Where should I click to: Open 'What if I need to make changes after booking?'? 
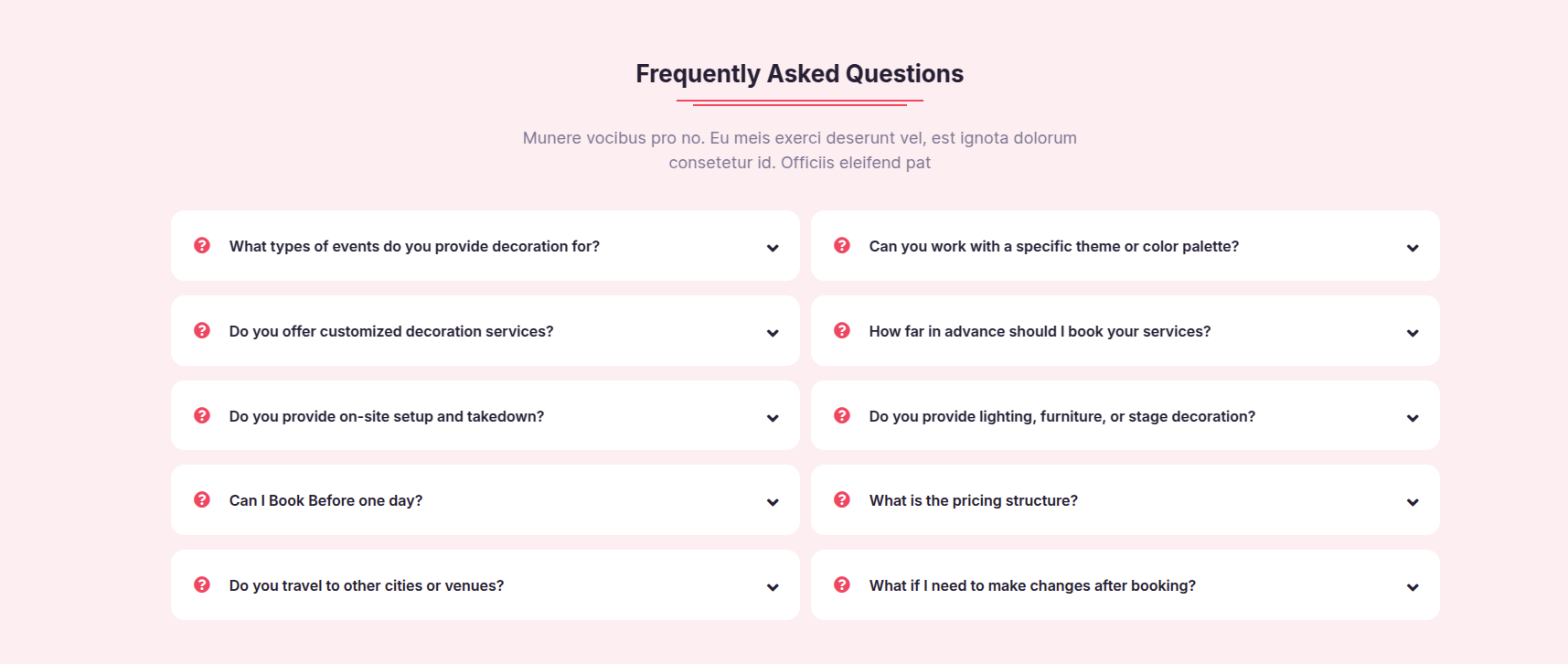(x=1125, y=584)
